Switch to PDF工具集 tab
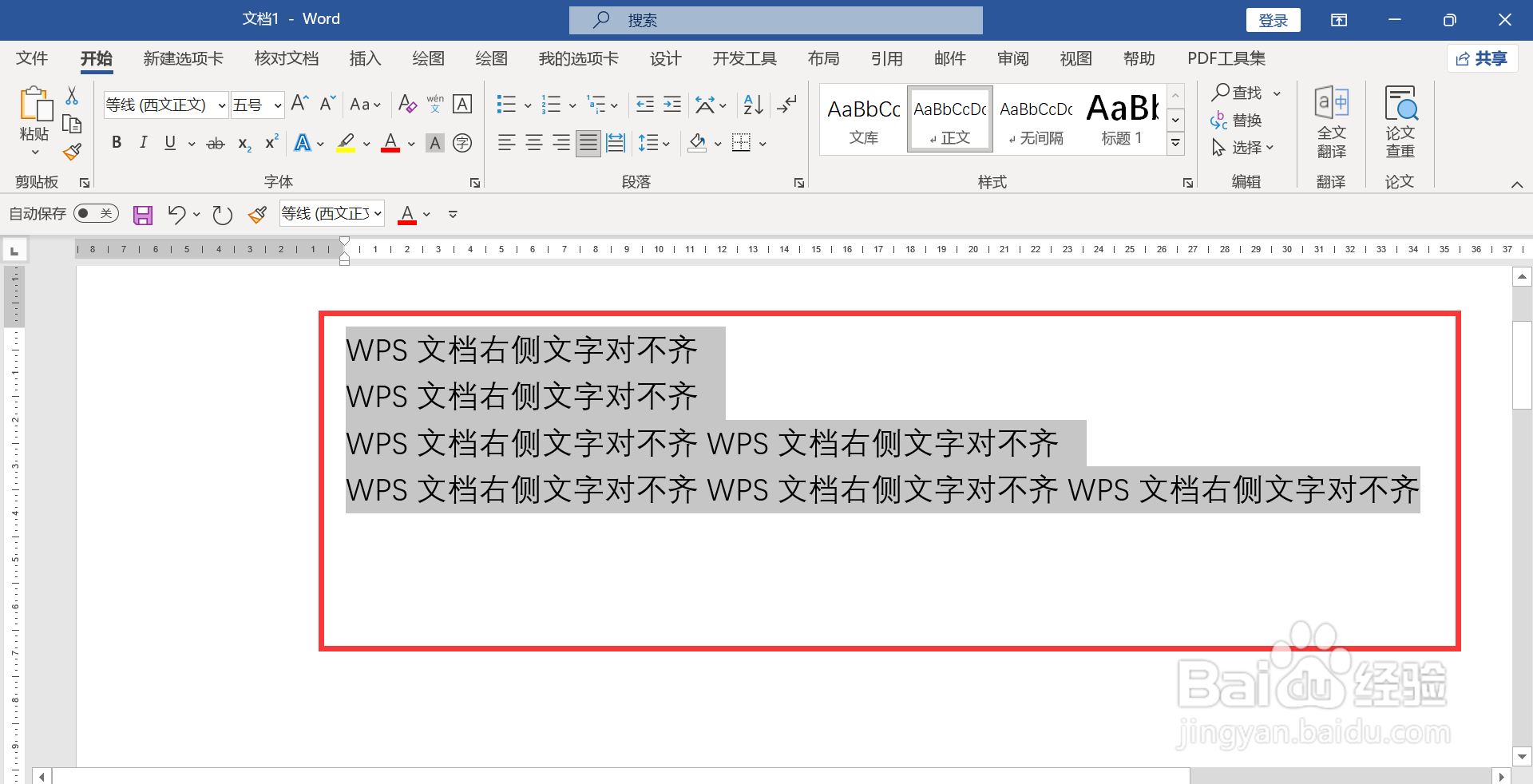The height and width of the screenshot is (784, 1533). click(1226, 58)
